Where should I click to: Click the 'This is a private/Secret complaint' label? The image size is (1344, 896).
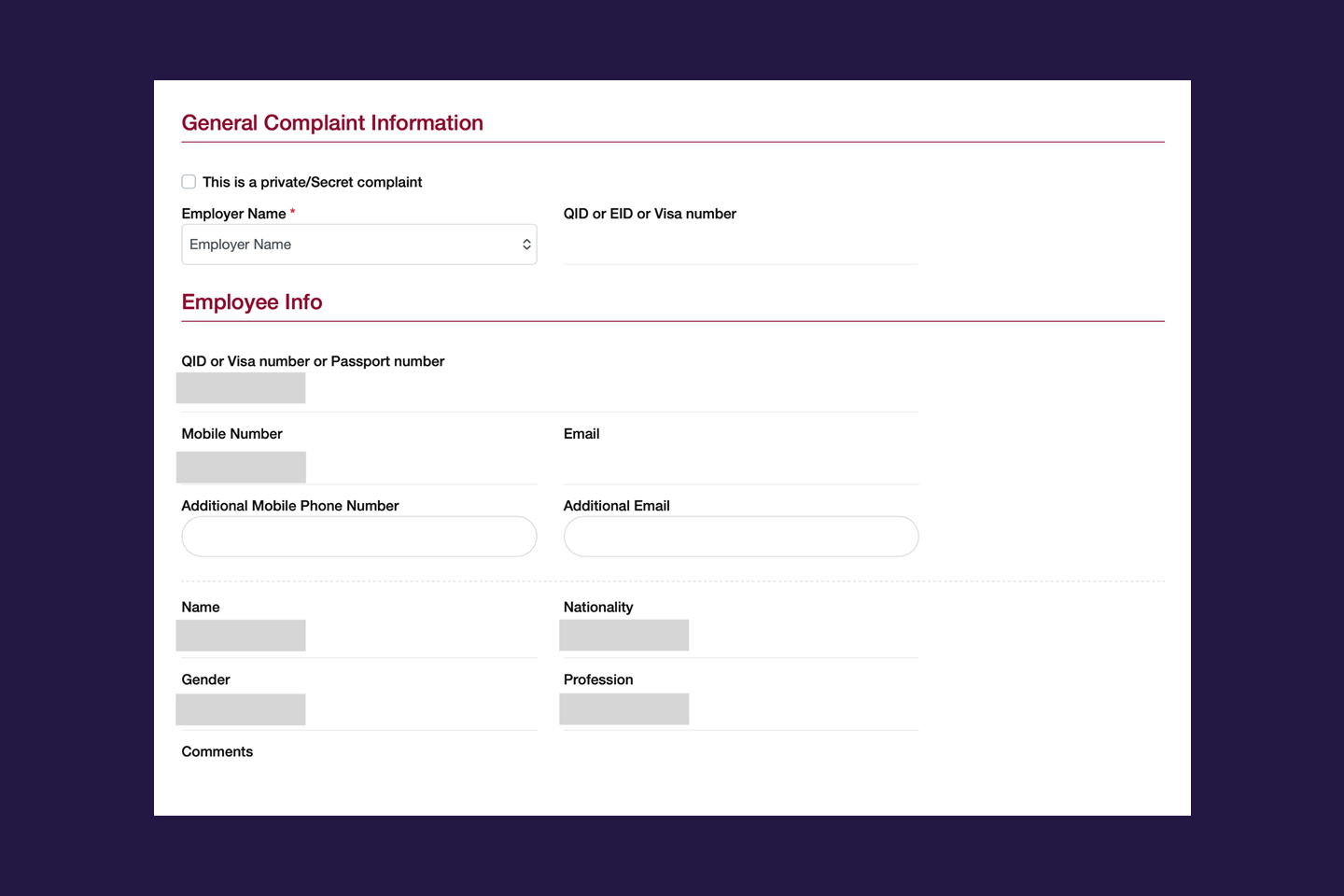312,182
